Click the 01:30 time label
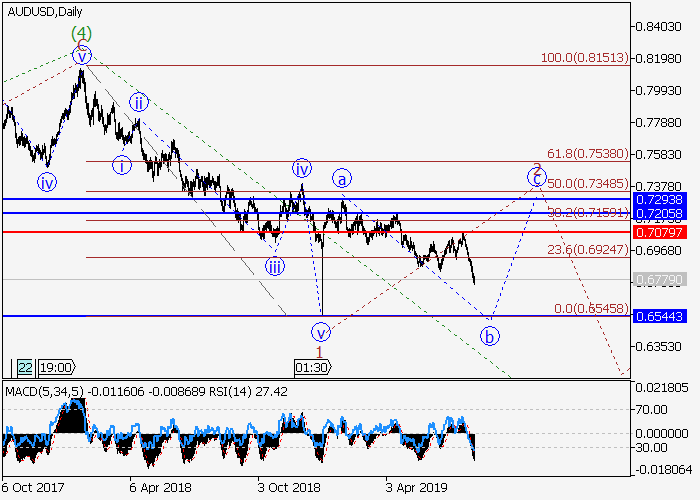Viewport: 700px width, 500px height. tap(312, 367)
